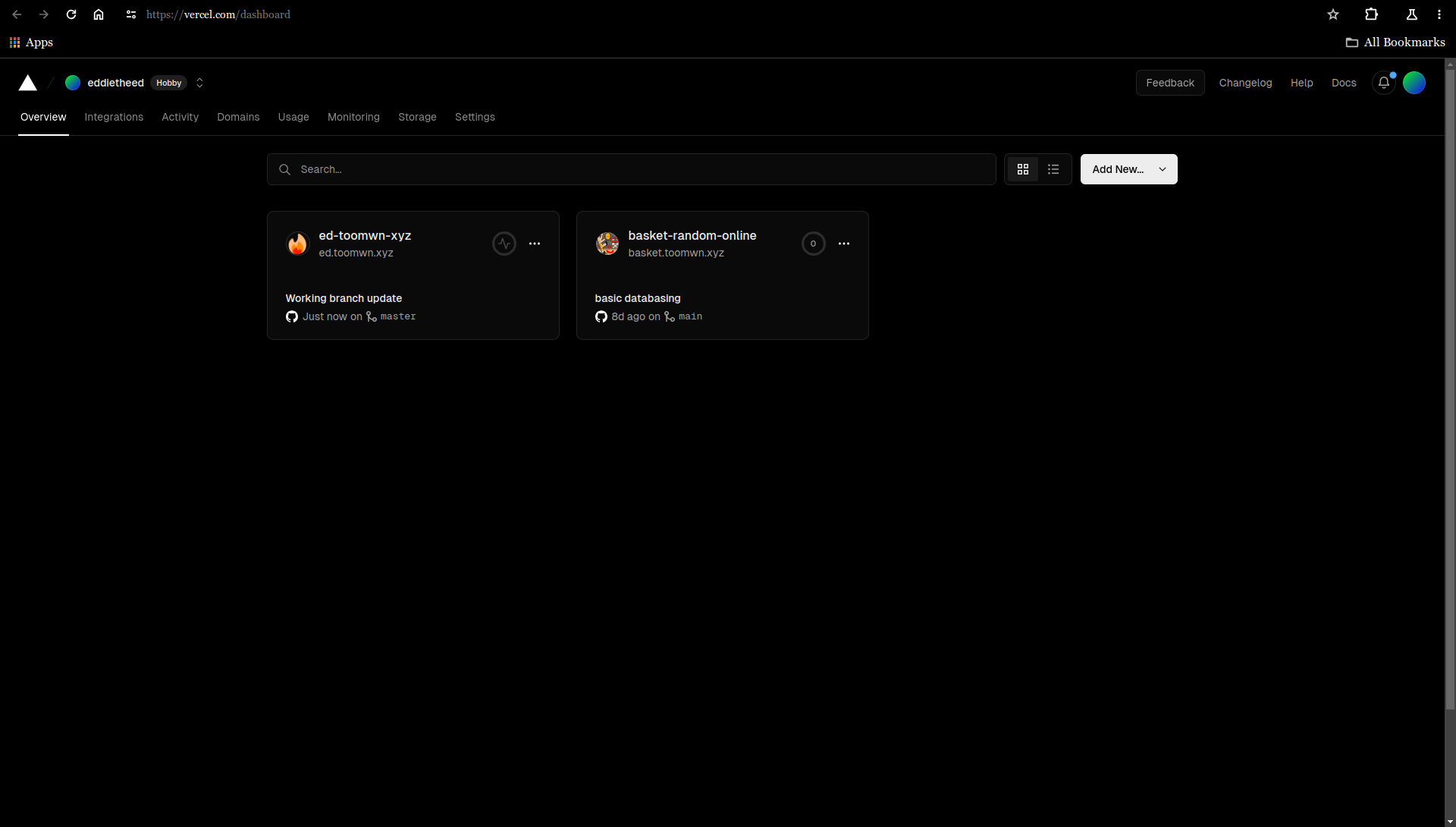Click the gradient user avatar circle

click(x=1414, y=83)
